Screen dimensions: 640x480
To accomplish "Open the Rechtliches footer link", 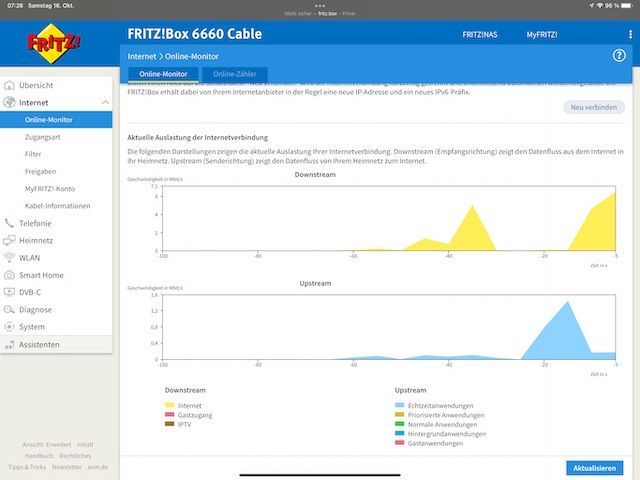I will point(75,456).
